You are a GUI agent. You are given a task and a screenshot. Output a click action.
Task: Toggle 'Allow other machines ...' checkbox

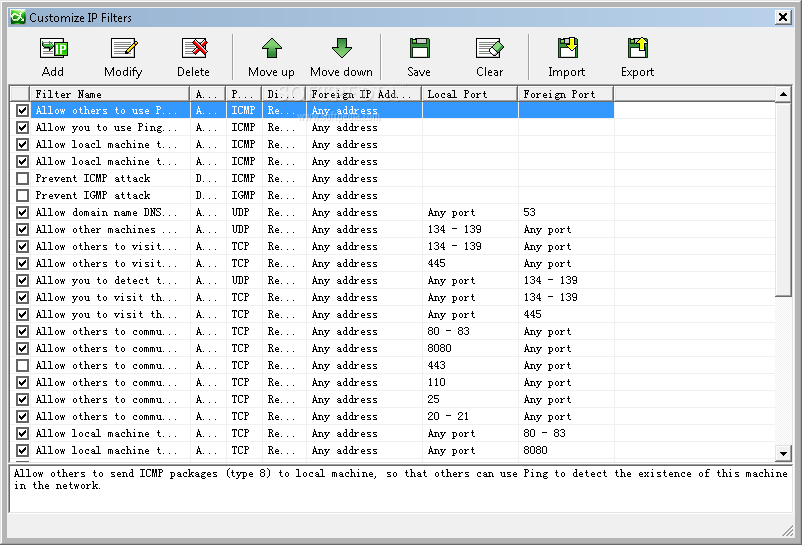click(x=22, y=230)
